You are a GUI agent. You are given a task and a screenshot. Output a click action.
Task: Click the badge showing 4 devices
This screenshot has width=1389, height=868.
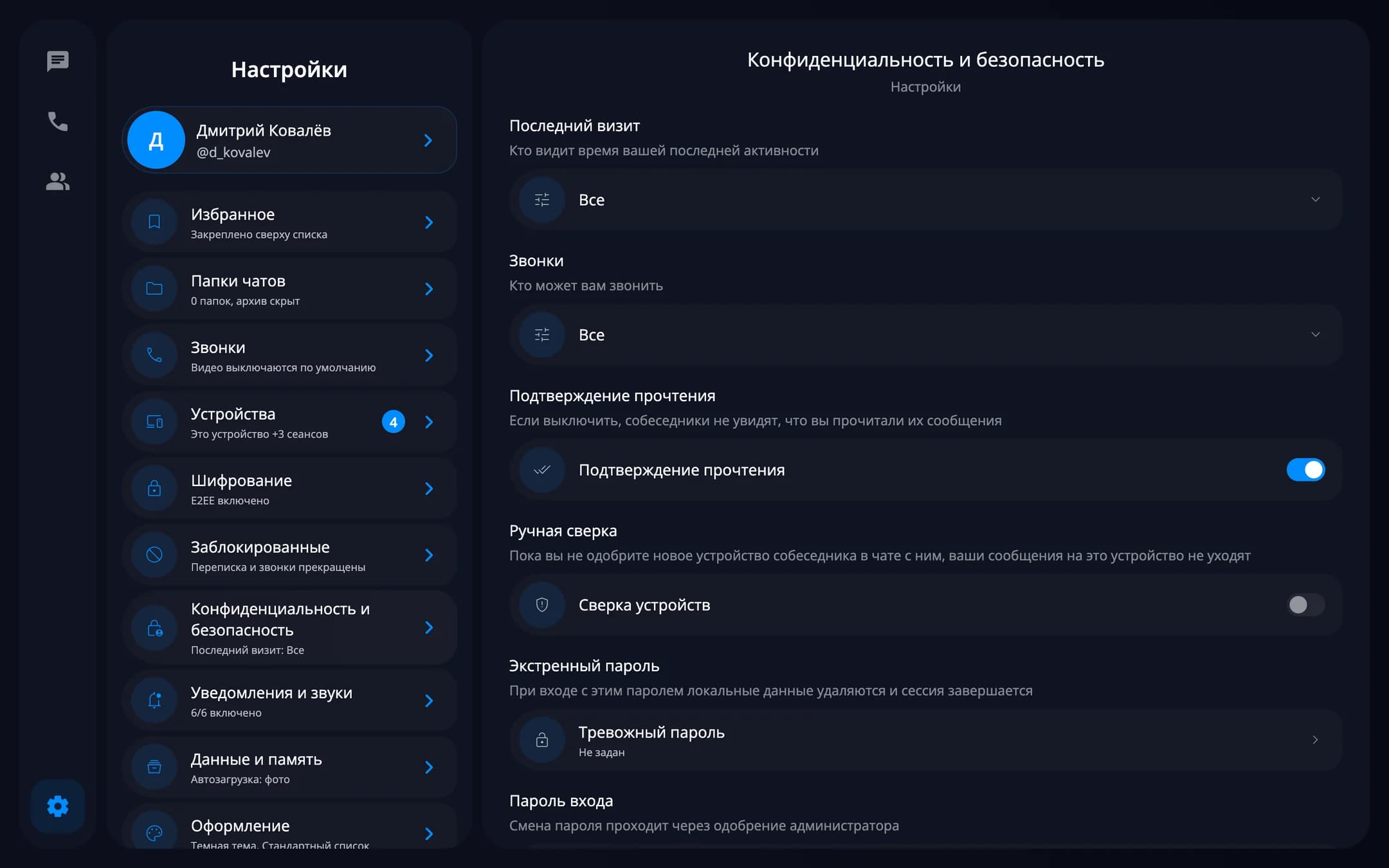(394, 422)
